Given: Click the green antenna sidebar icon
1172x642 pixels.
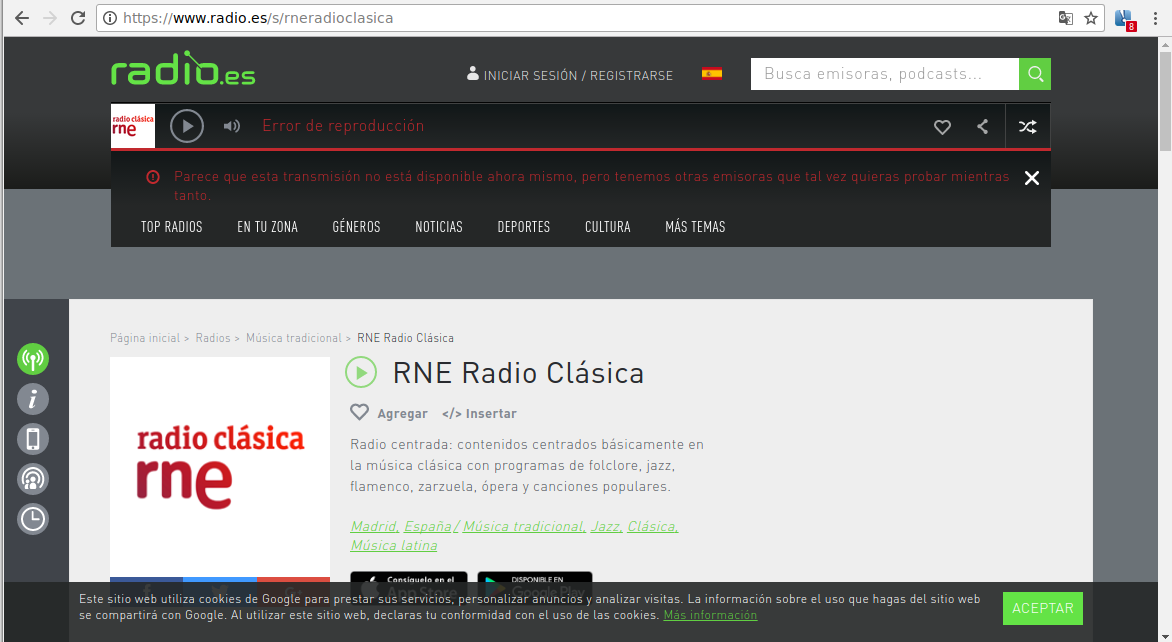Looking at the screenshot, I should pyautogui.click(x=33, y=359).
